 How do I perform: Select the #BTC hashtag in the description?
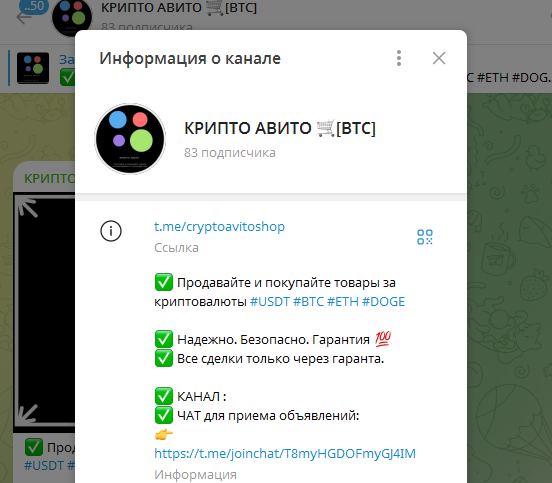tap(308, 302)
